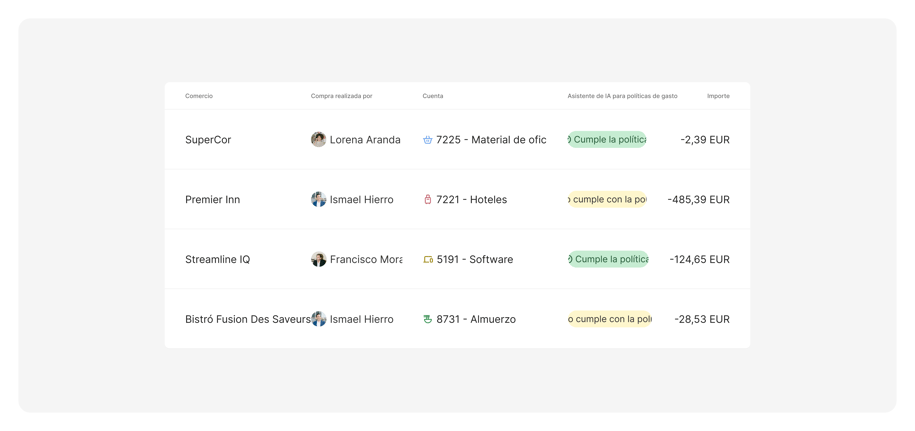Image resolution: width=915 pixels, height=431 pixels.
Task: Select the SuperCor merchant name
Action: pyautogui.click(x=208, y=140)
